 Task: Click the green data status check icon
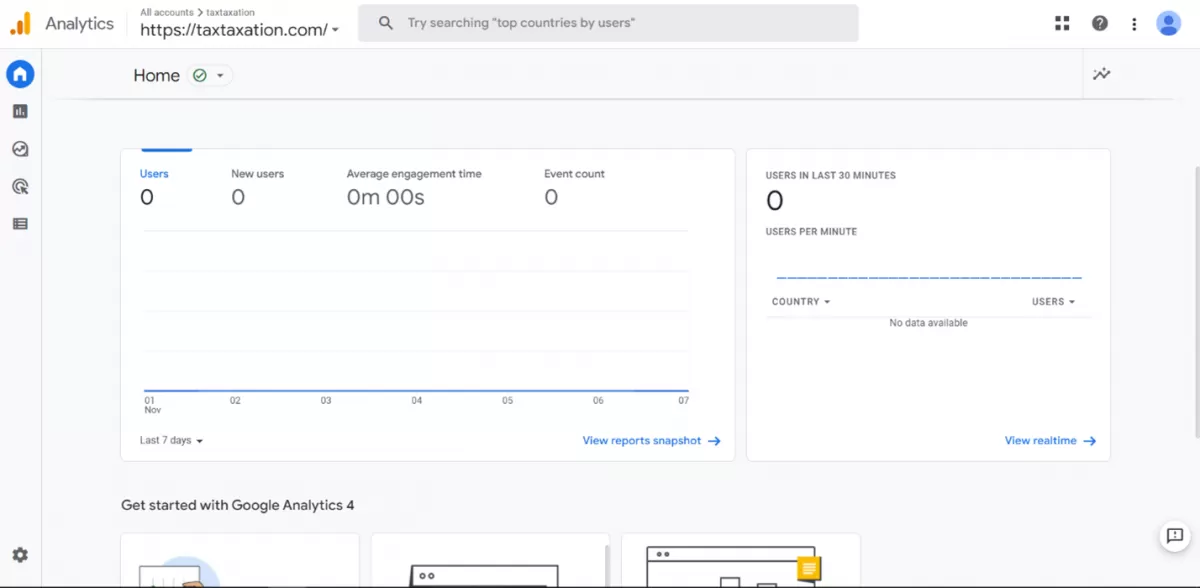200,75
